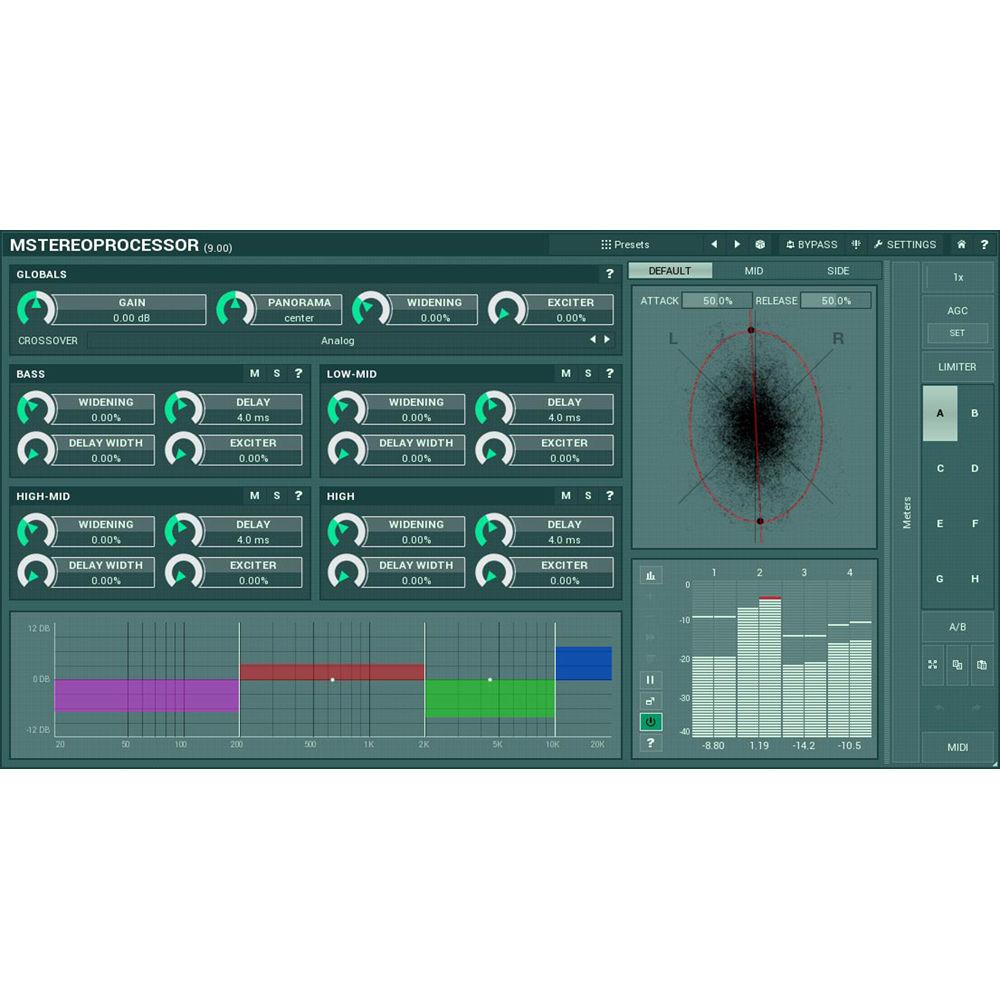Switch to the SIDE tab
This screenshot has height=1000, width=1000.
click(837, 270)
